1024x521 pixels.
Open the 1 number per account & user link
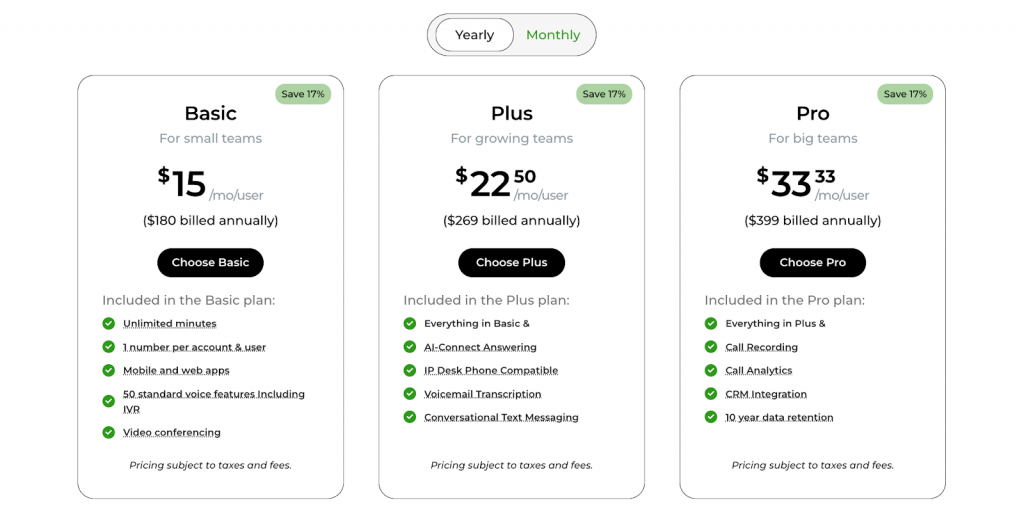(x=194, y=347)
